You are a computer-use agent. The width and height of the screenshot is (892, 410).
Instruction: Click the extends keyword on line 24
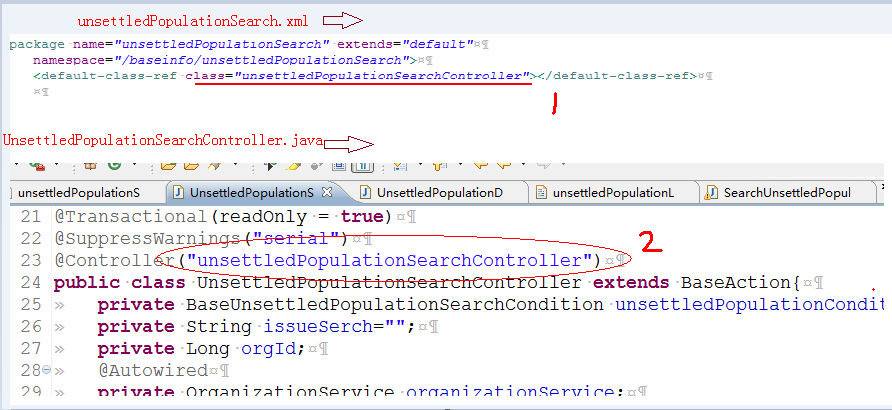[632, 282]
